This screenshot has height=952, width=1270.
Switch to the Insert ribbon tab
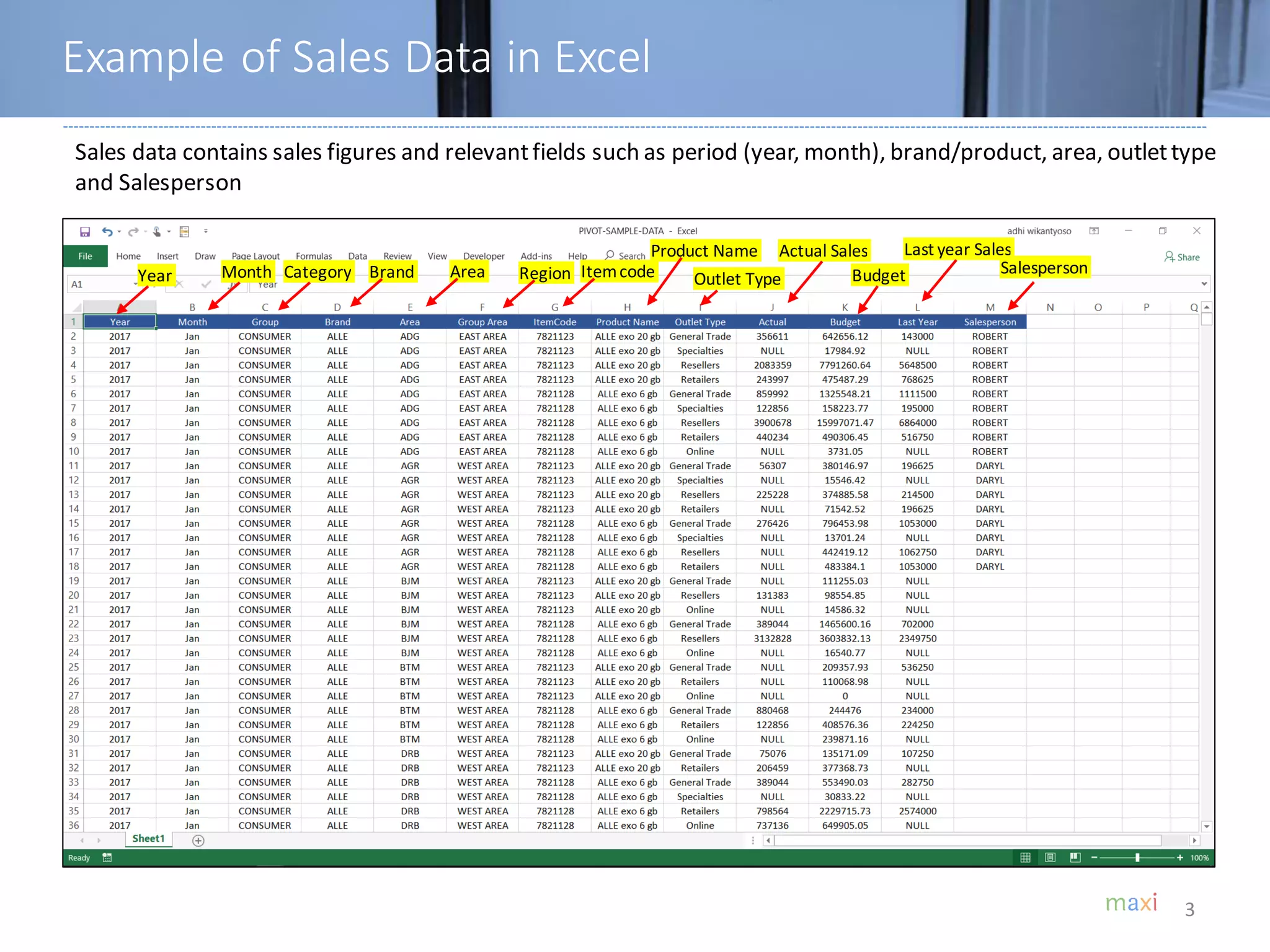tap(167, 256)
